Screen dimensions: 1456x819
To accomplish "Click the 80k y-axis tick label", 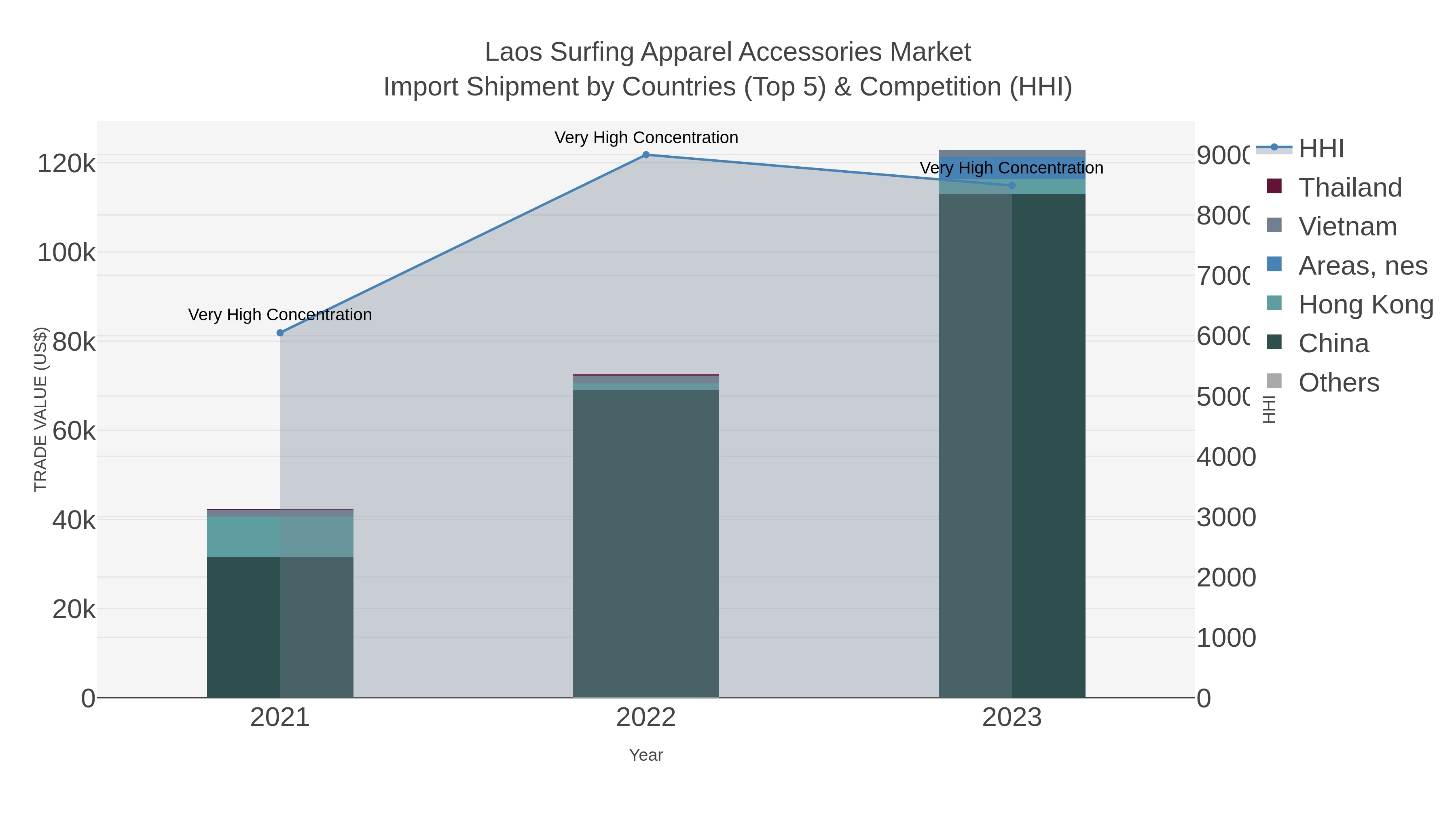I will (74, 342).
